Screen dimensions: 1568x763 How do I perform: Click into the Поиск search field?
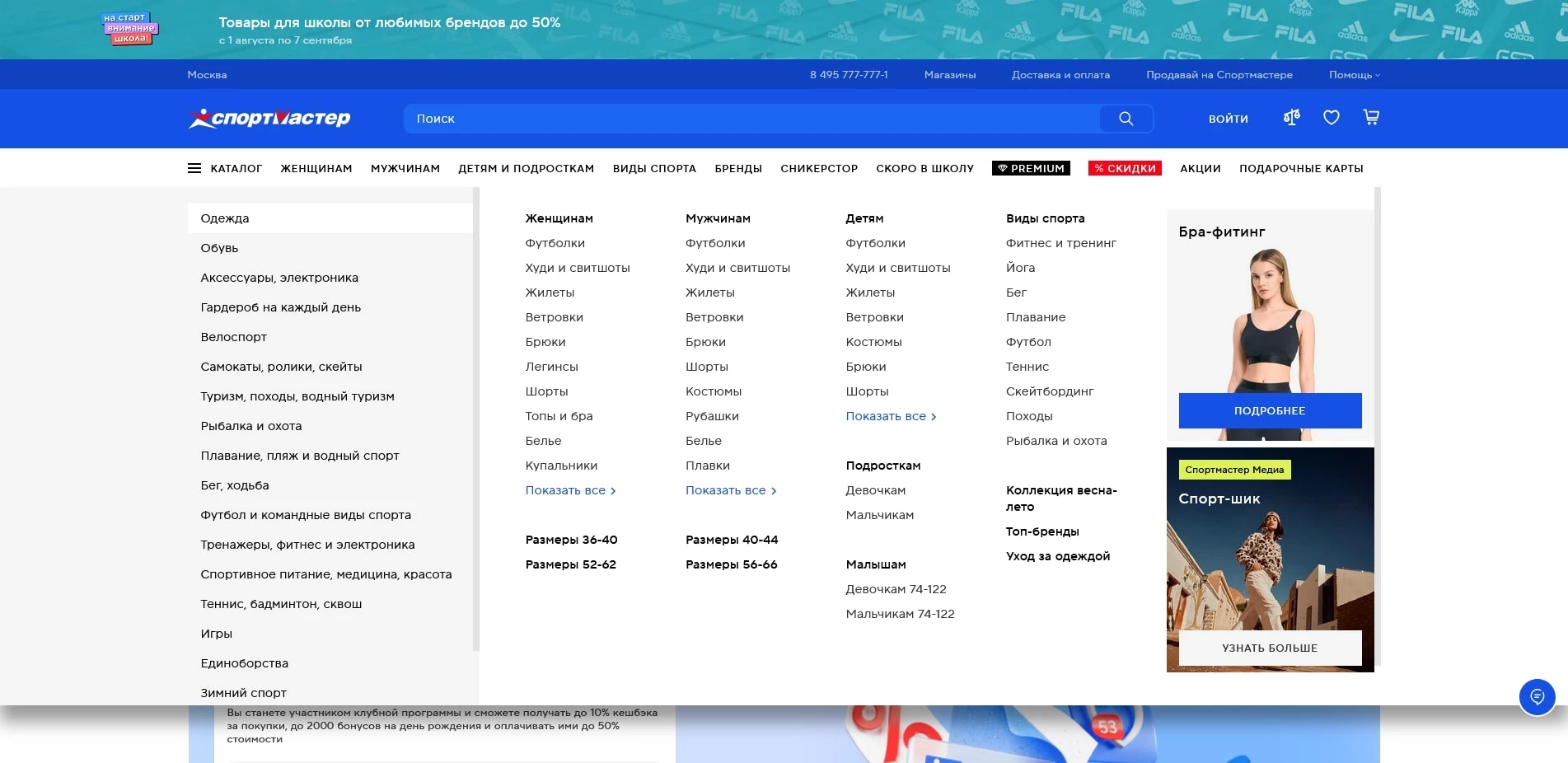coord(750,119)
